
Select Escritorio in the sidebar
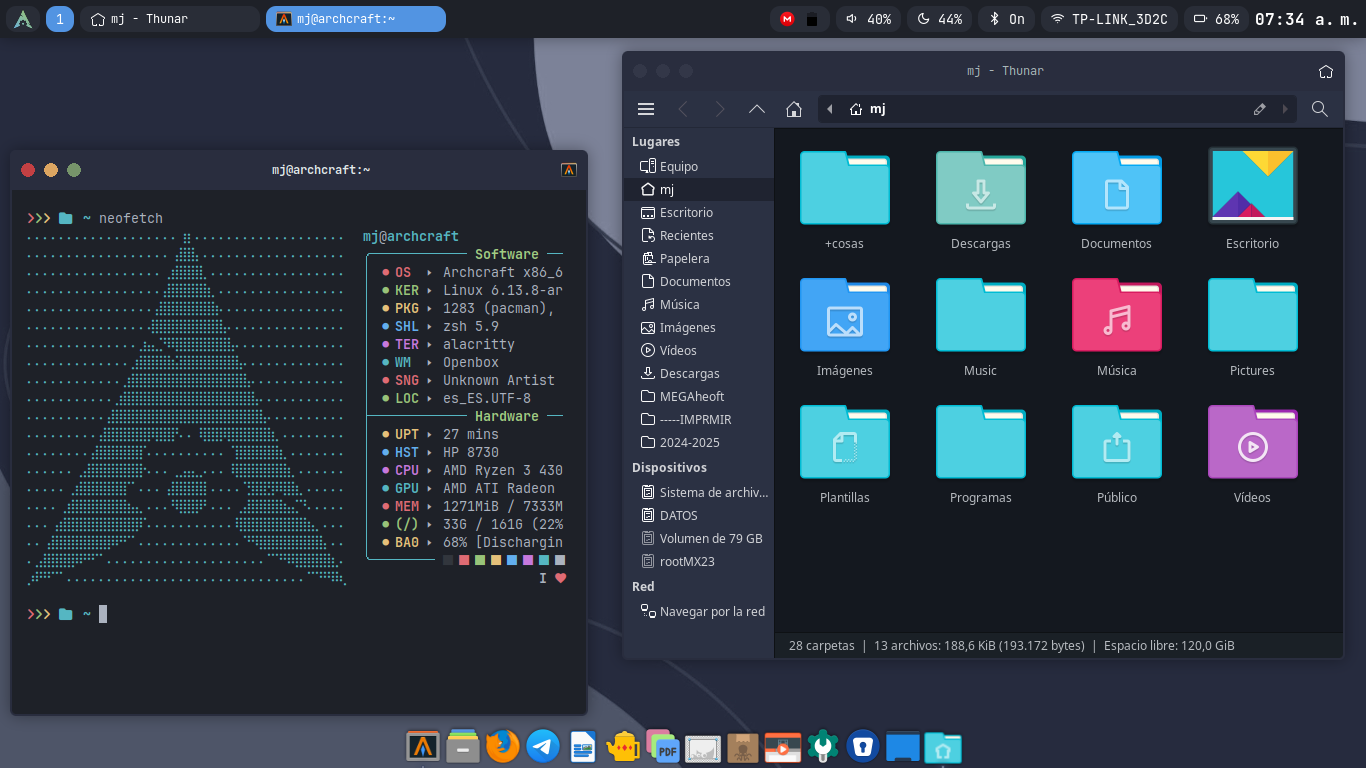pyautogui.click(x=698, y=212)
